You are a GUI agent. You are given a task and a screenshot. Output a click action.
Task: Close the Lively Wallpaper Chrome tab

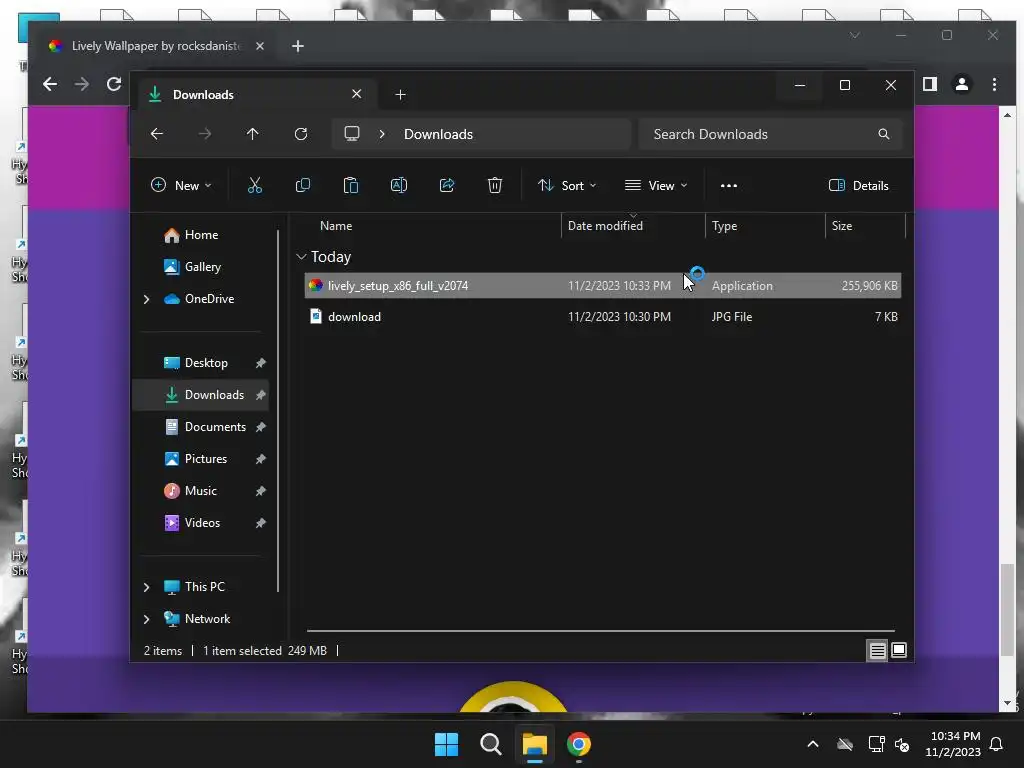pos(260,46)
